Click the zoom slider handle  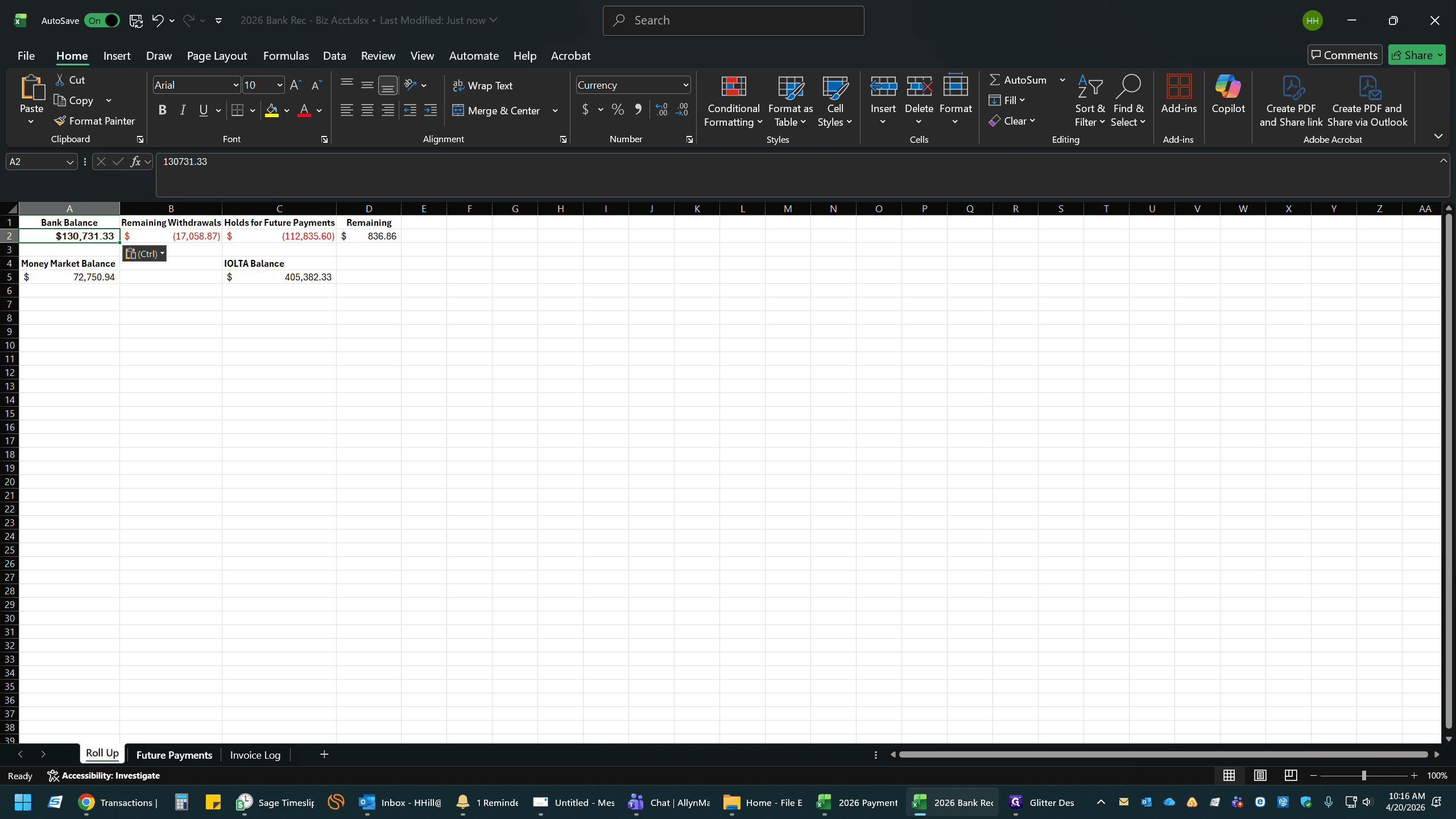1364,776
